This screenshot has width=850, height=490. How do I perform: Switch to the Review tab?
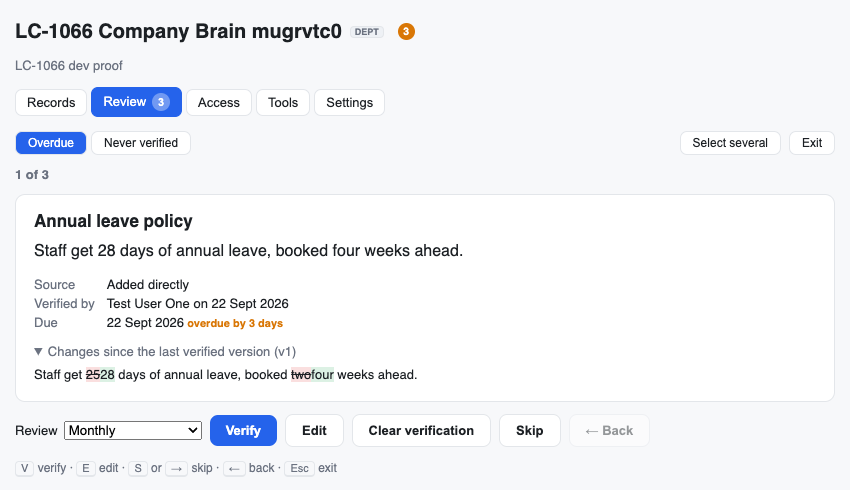tap(136, 102)
